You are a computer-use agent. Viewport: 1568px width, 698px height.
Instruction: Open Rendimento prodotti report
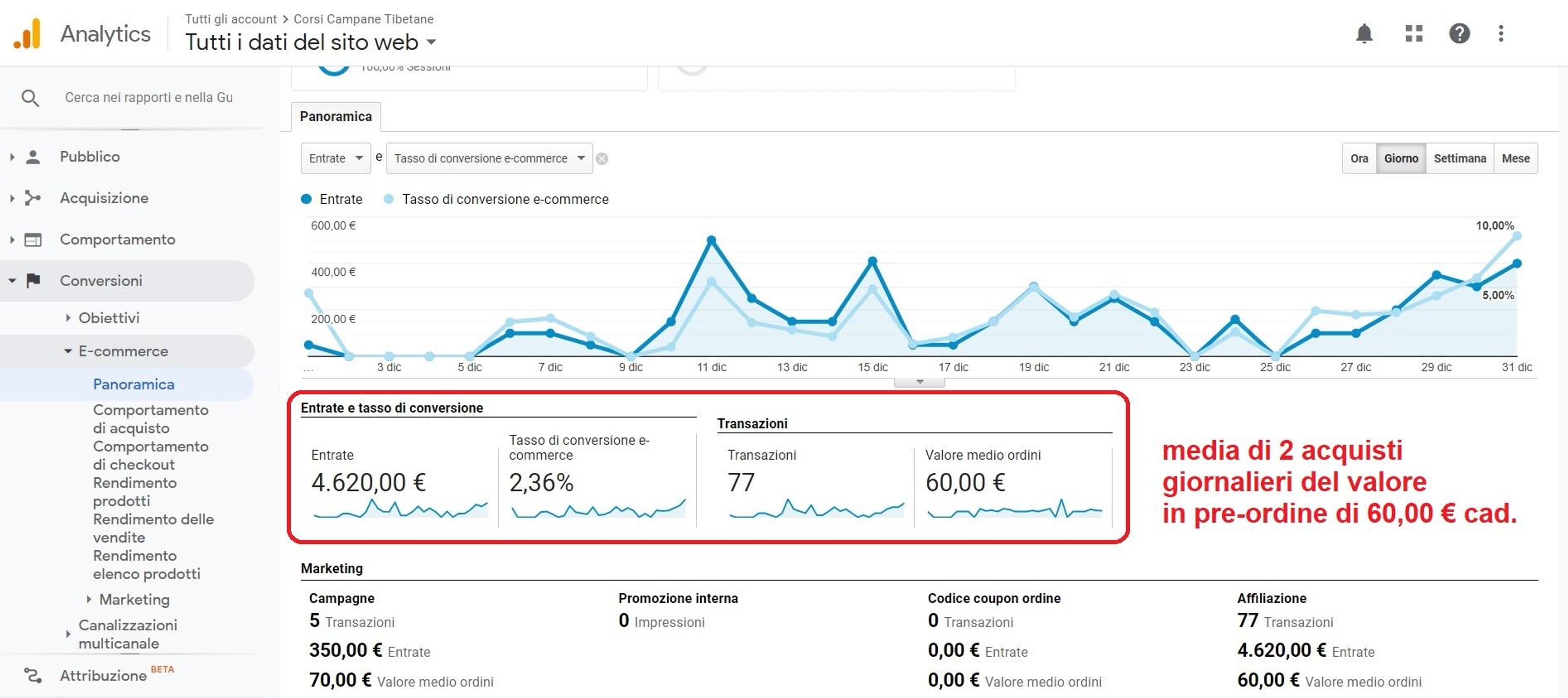coord(134,492)
